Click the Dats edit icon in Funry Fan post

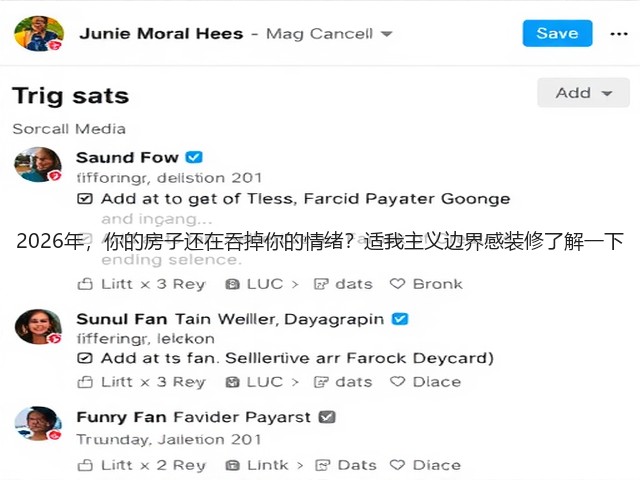point(322,465)
